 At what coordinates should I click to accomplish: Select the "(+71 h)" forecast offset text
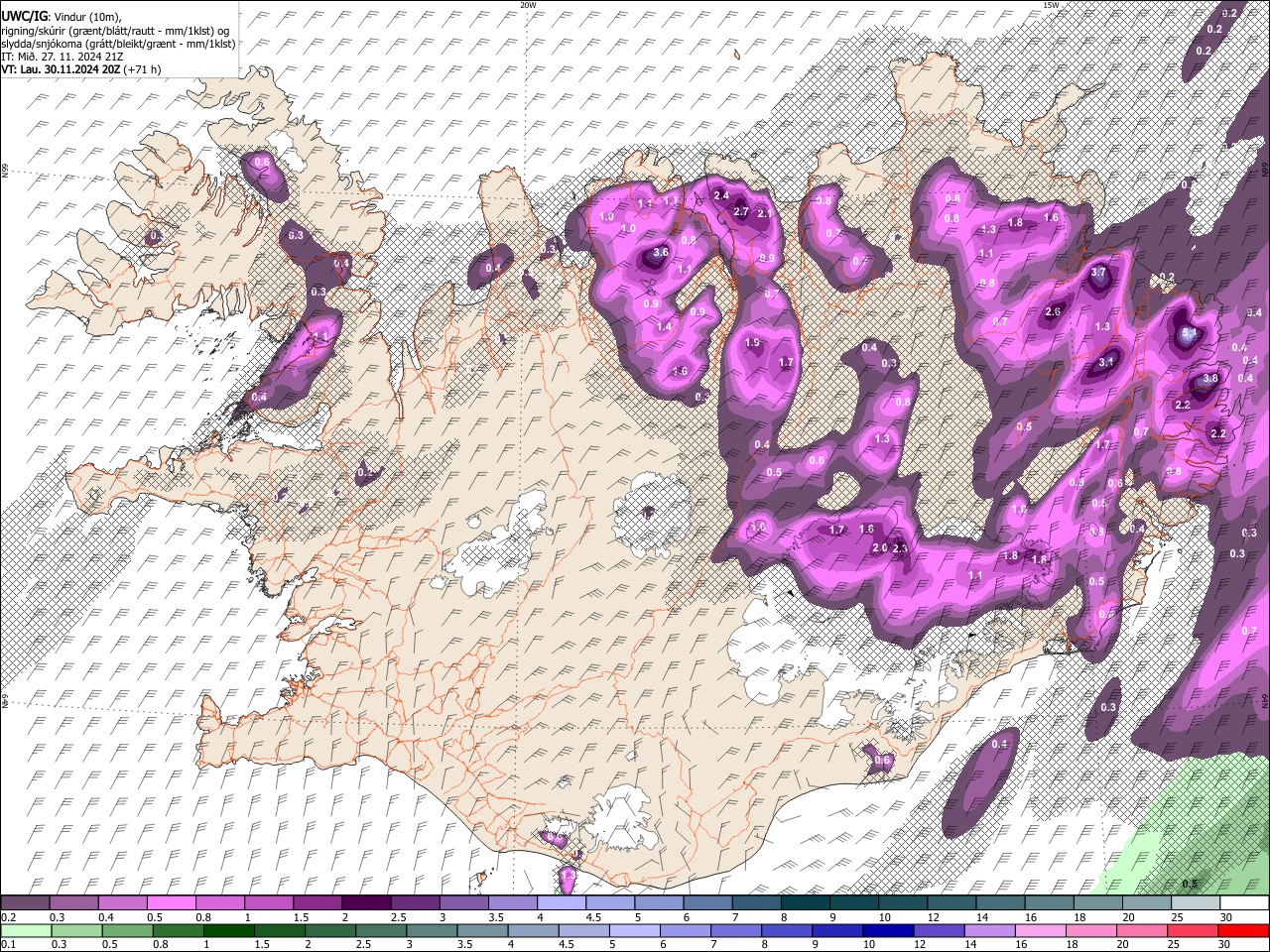143,69
